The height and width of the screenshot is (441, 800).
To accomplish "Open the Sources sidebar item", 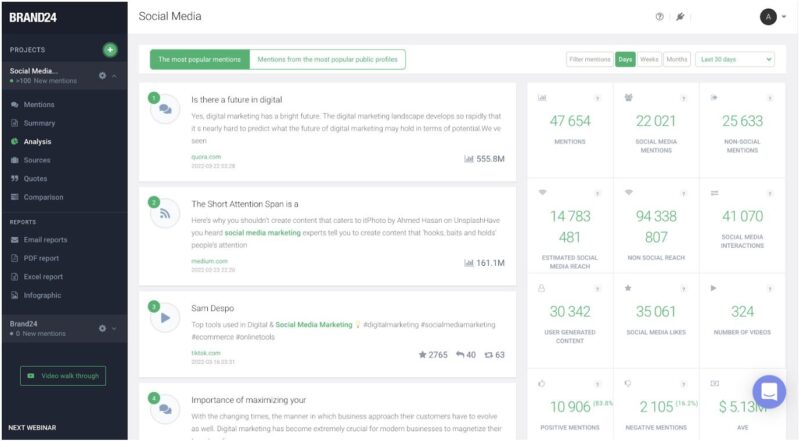I will 37,160.
